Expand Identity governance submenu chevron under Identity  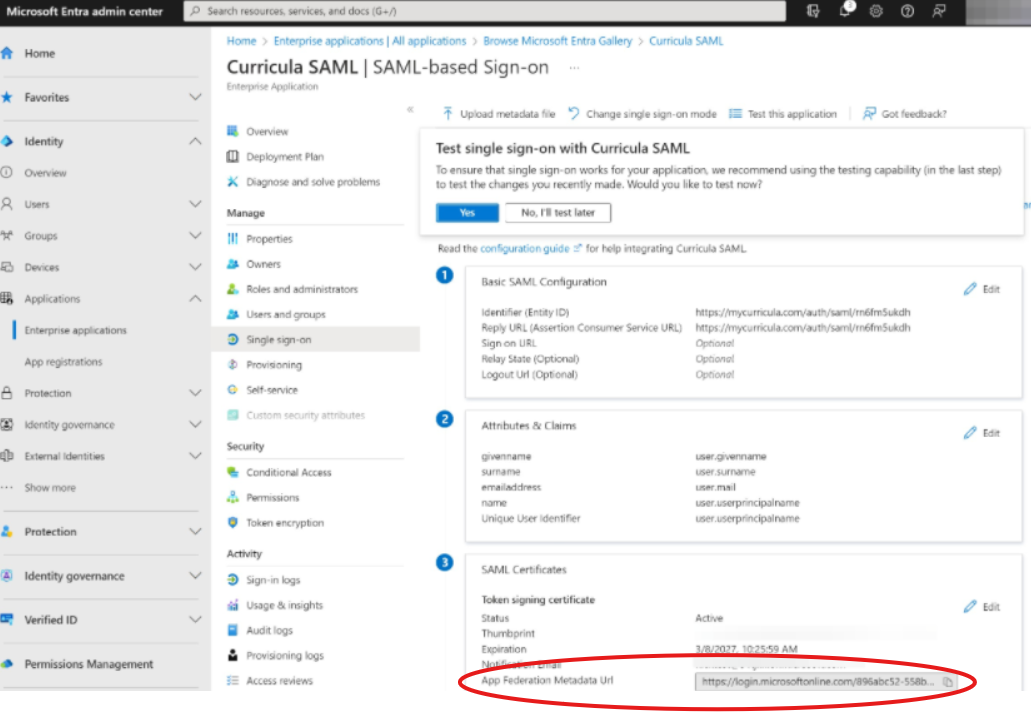[195, 424]
